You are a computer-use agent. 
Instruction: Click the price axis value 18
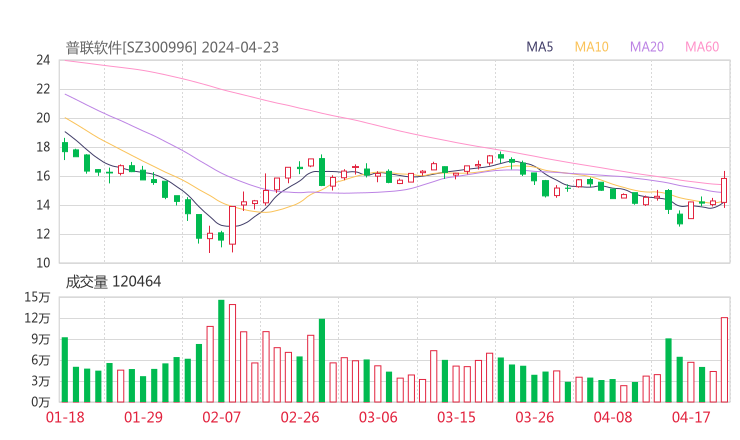pos(43,147)
